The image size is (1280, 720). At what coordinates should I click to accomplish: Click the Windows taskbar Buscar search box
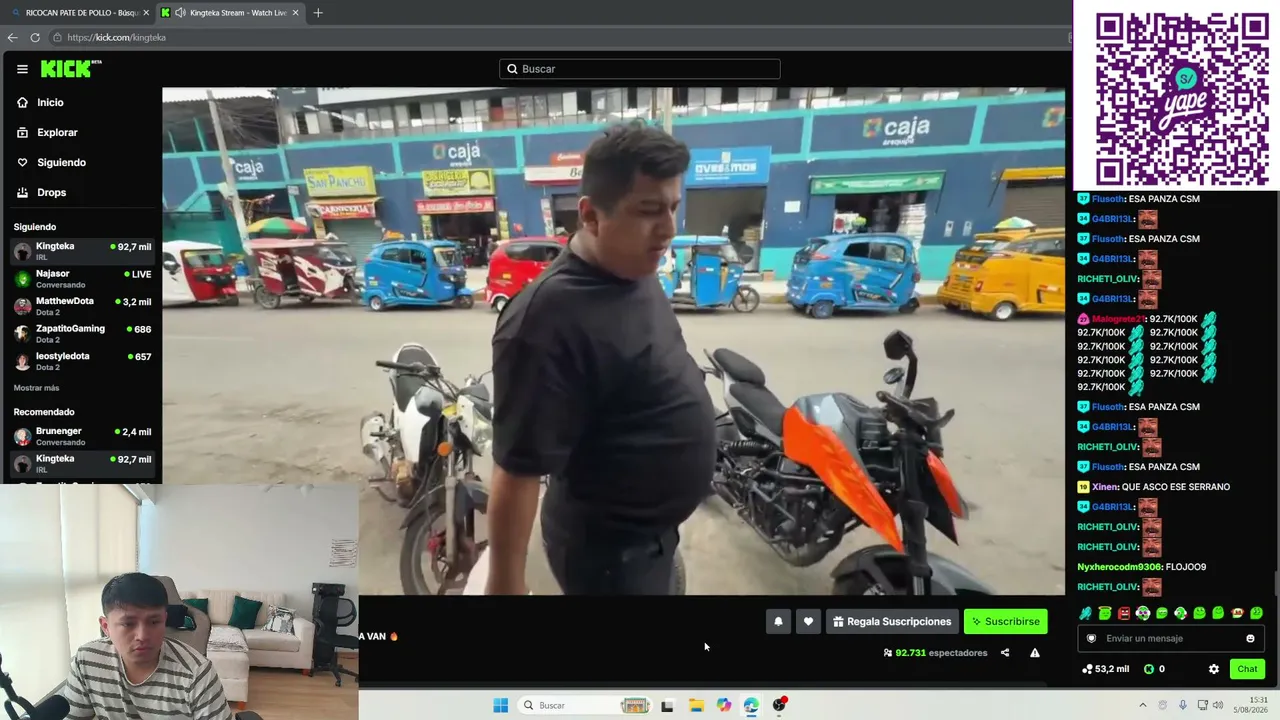tap(586, 705)
